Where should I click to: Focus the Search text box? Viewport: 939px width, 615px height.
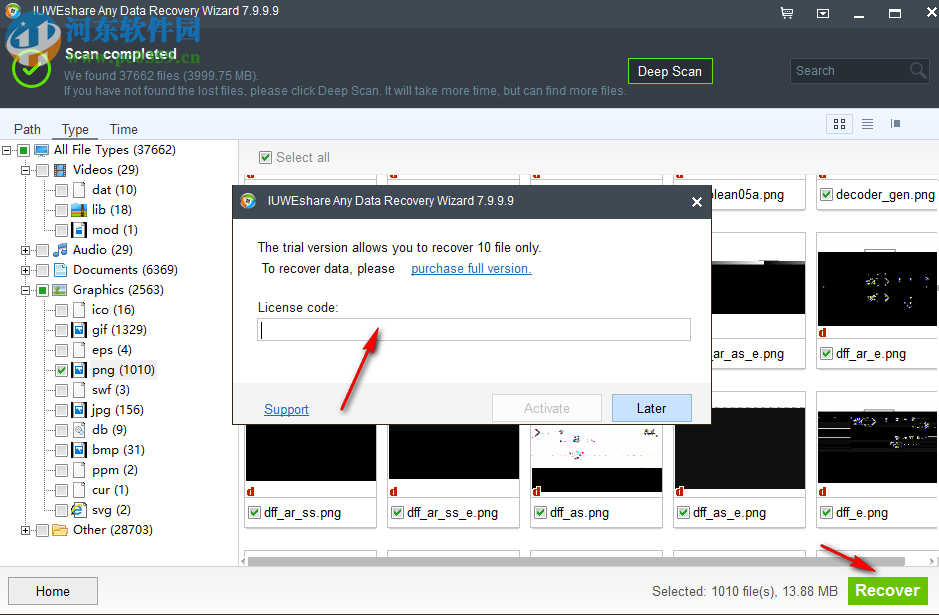[849, 71]
